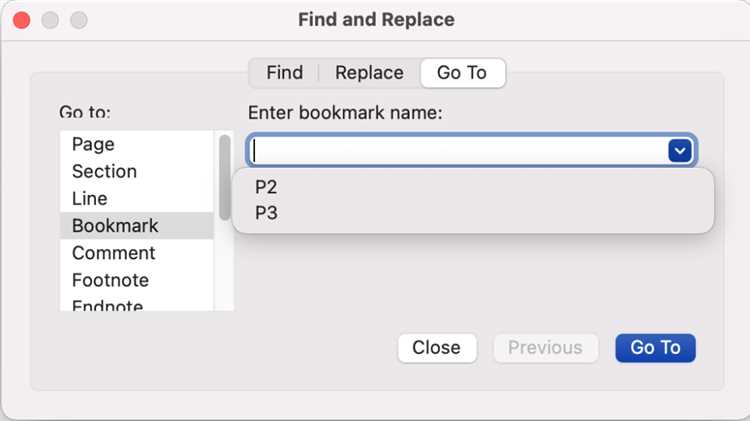The width and height of the screenshot is (750, 421).
Task: Collapse the bookmark name dropdown arrow
Action: 680,151
